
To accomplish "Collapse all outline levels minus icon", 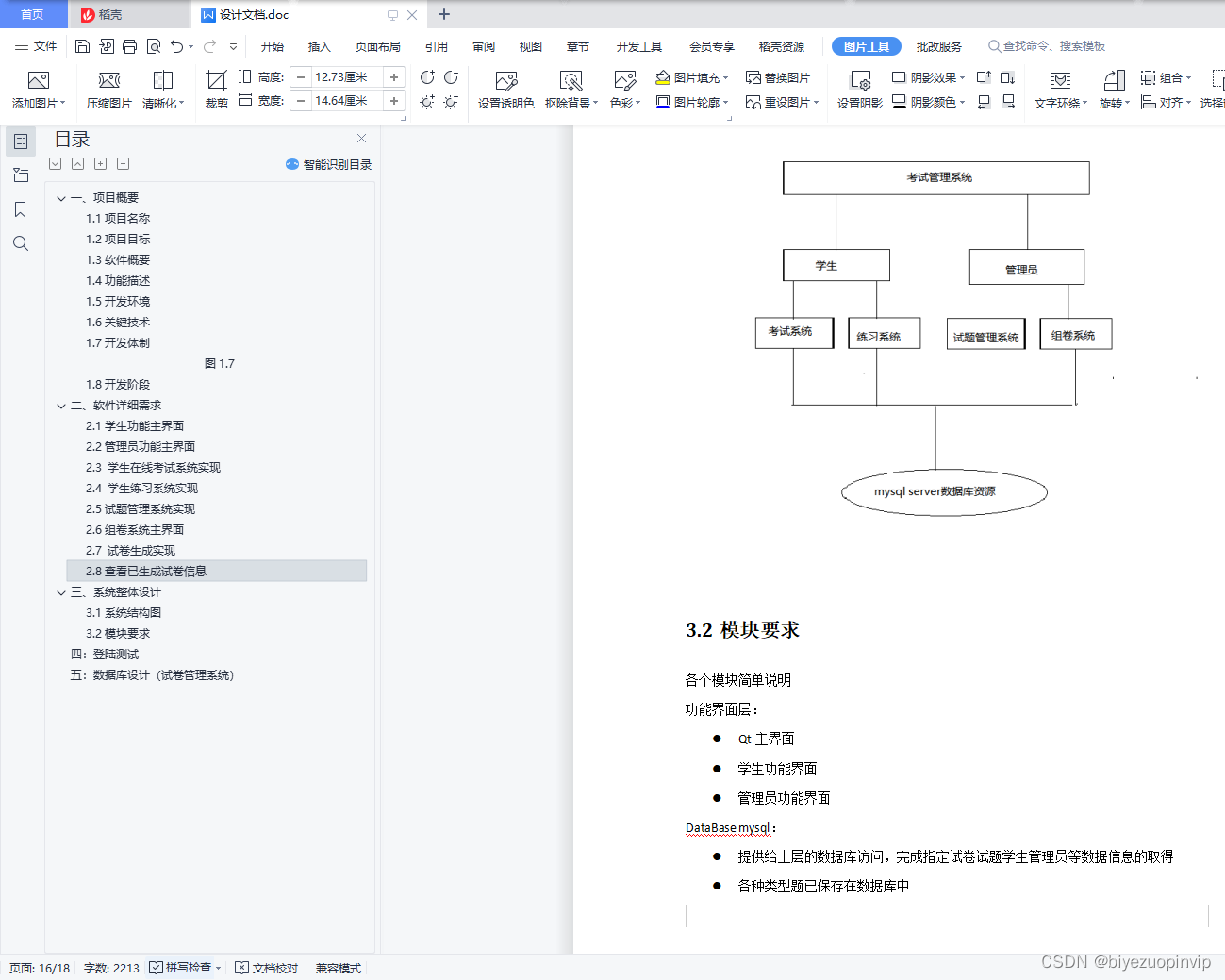I will pyautogui.click(x=124, y=164).
